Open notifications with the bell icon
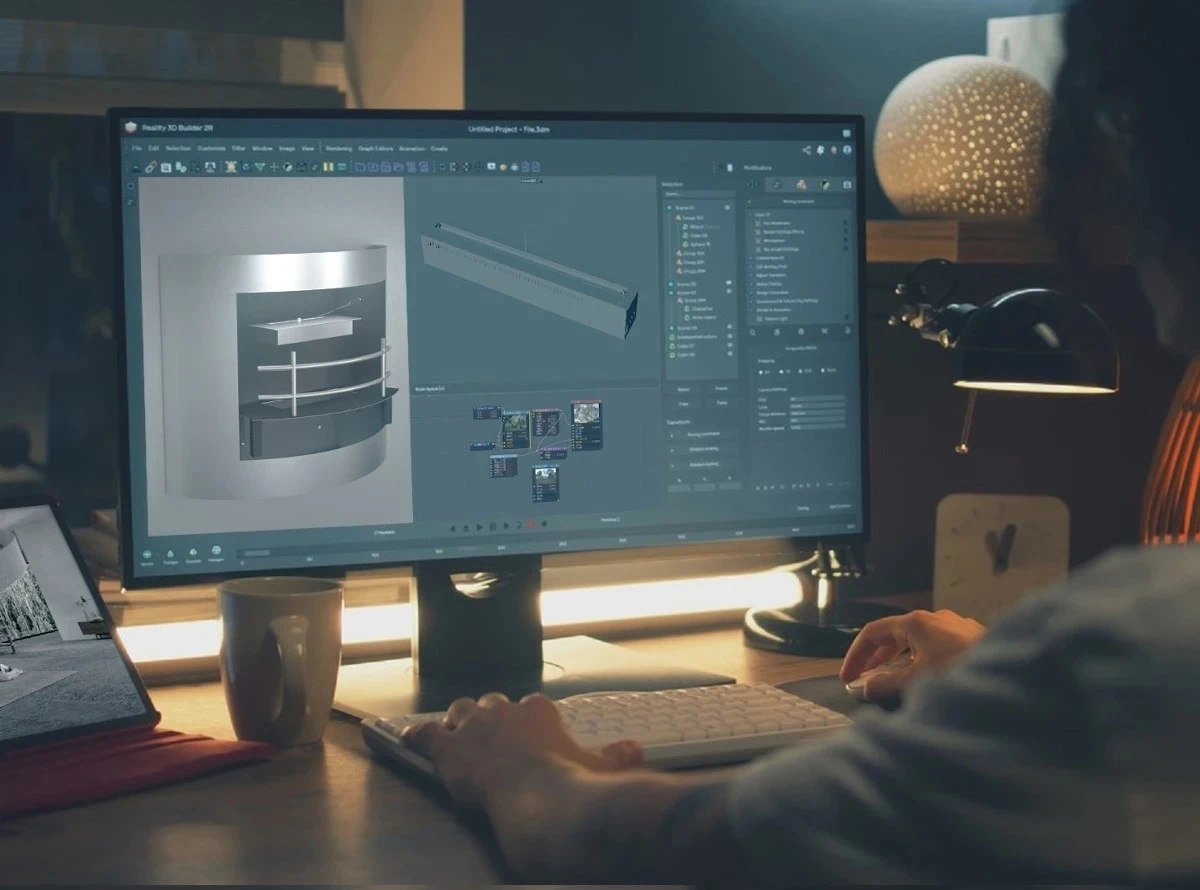 (x=820, y=150)
